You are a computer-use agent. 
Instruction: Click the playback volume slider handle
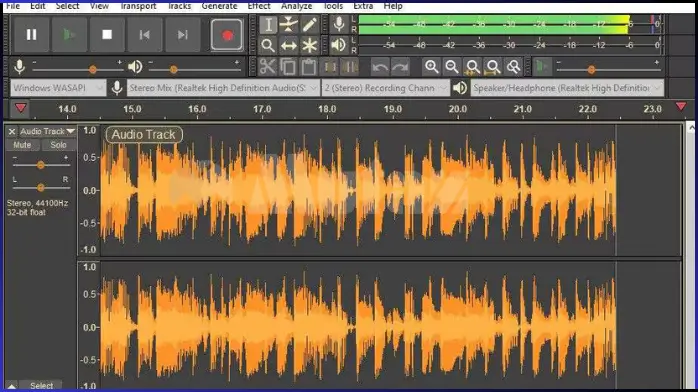[x=174, y=69]
